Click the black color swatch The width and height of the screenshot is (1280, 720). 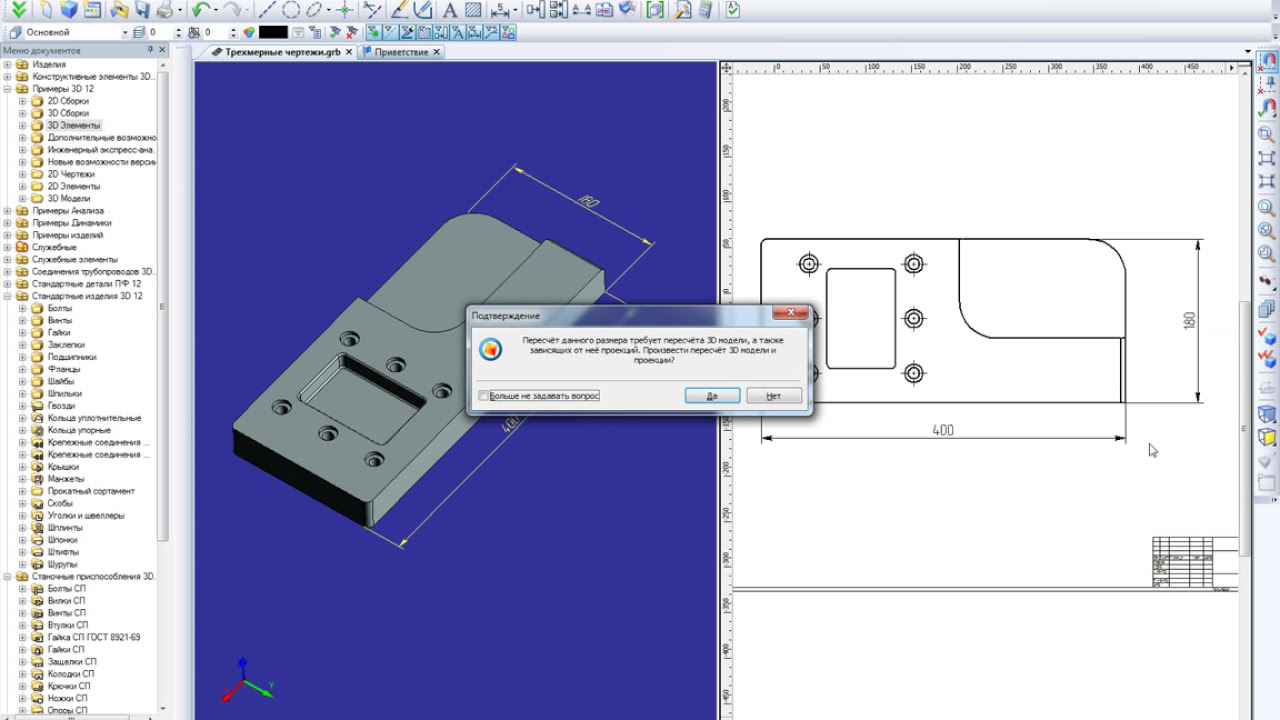[273, 32]
